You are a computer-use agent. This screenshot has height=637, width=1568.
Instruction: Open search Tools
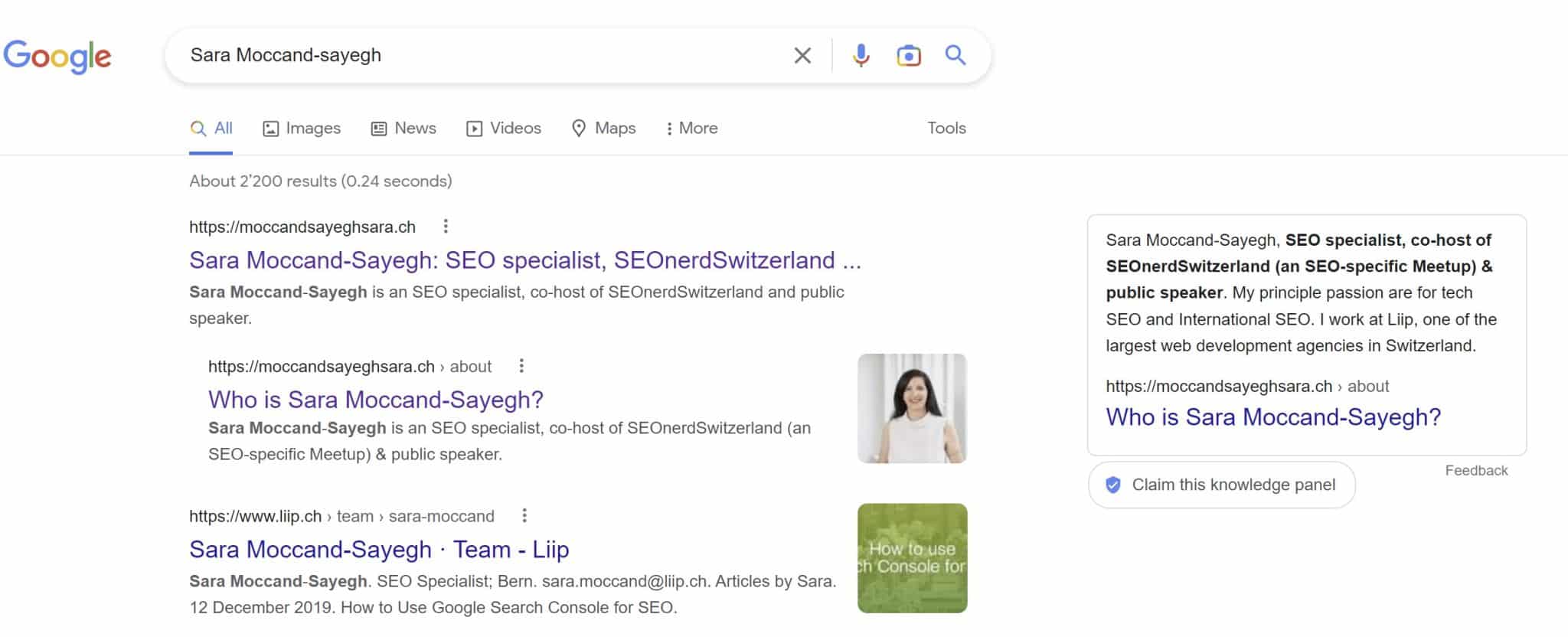tap(947, 128)
